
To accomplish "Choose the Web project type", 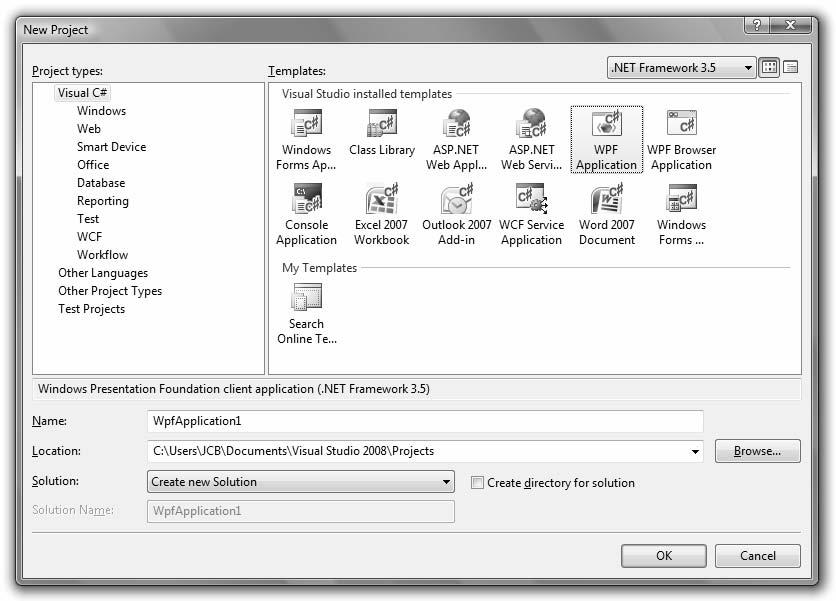I will click(x=89, y=129).
